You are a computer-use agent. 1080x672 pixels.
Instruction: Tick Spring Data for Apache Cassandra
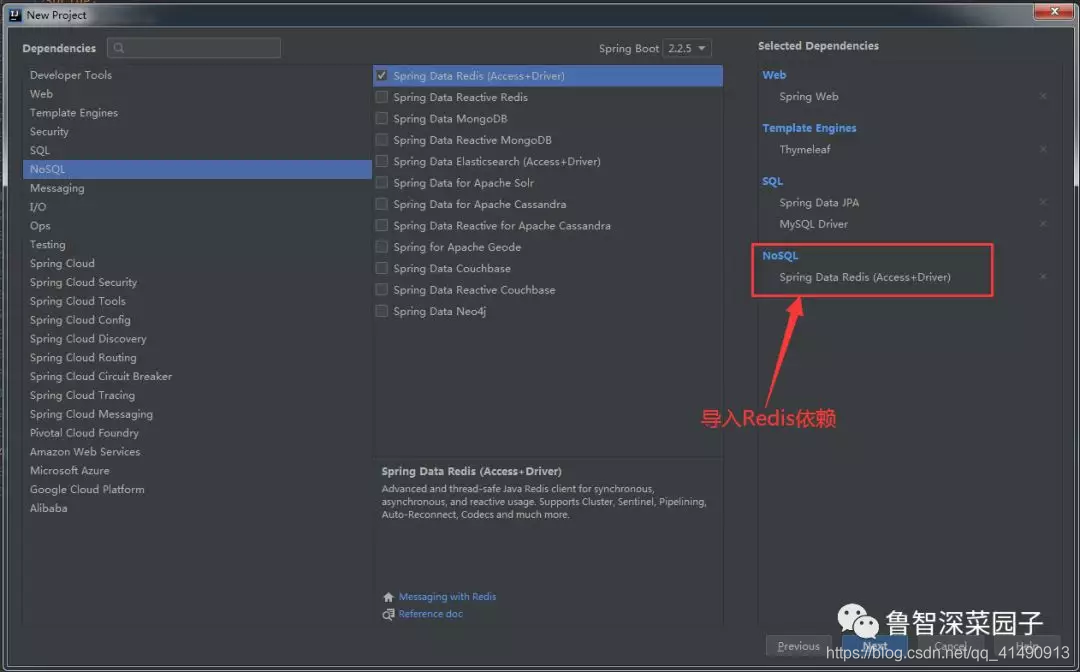381,204
